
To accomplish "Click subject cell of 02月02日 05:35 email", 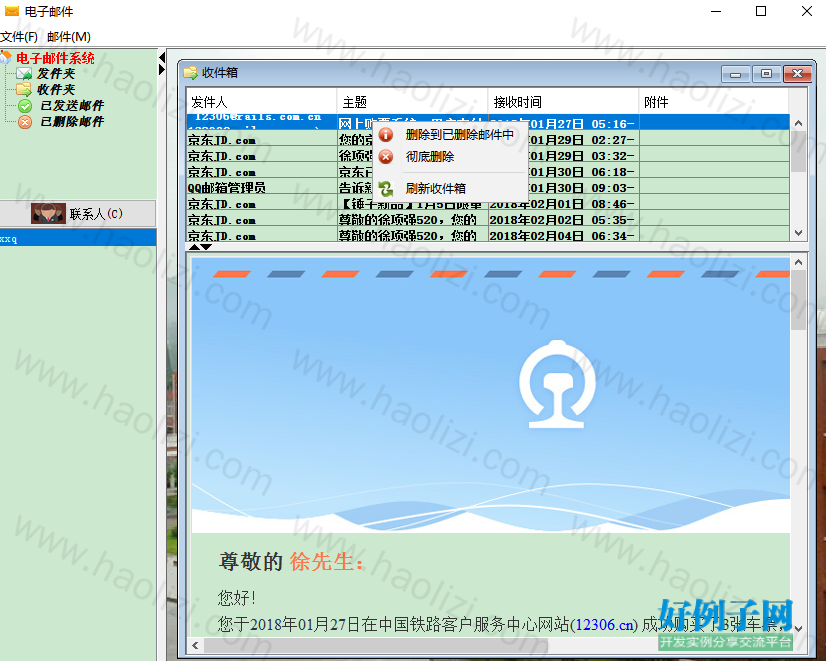I will click(x=412, y=220).
